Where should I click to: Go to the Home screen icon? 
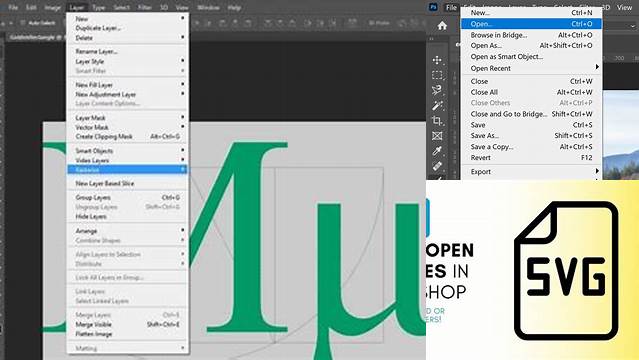(442, 26)
